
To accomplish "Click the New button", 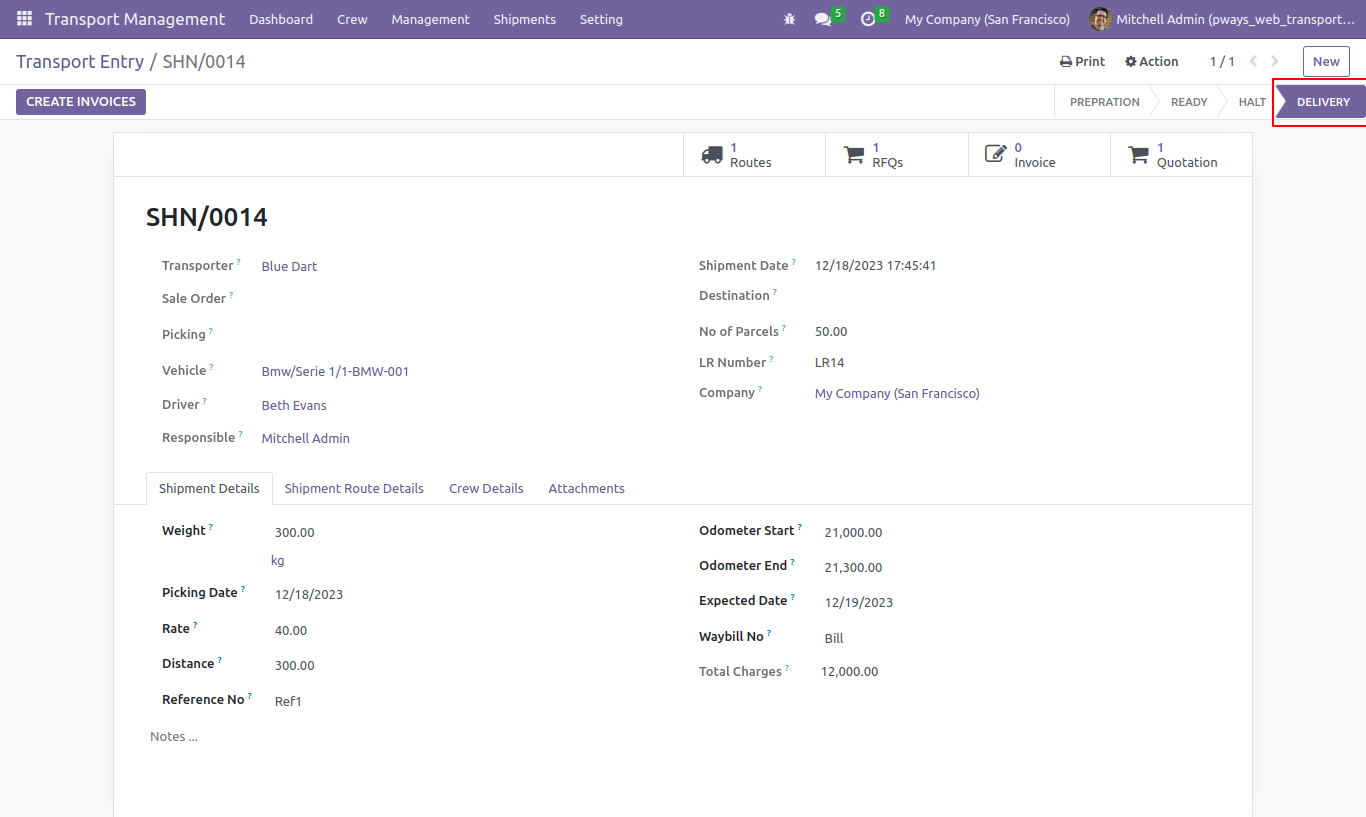I will [x=1326, y=61].
